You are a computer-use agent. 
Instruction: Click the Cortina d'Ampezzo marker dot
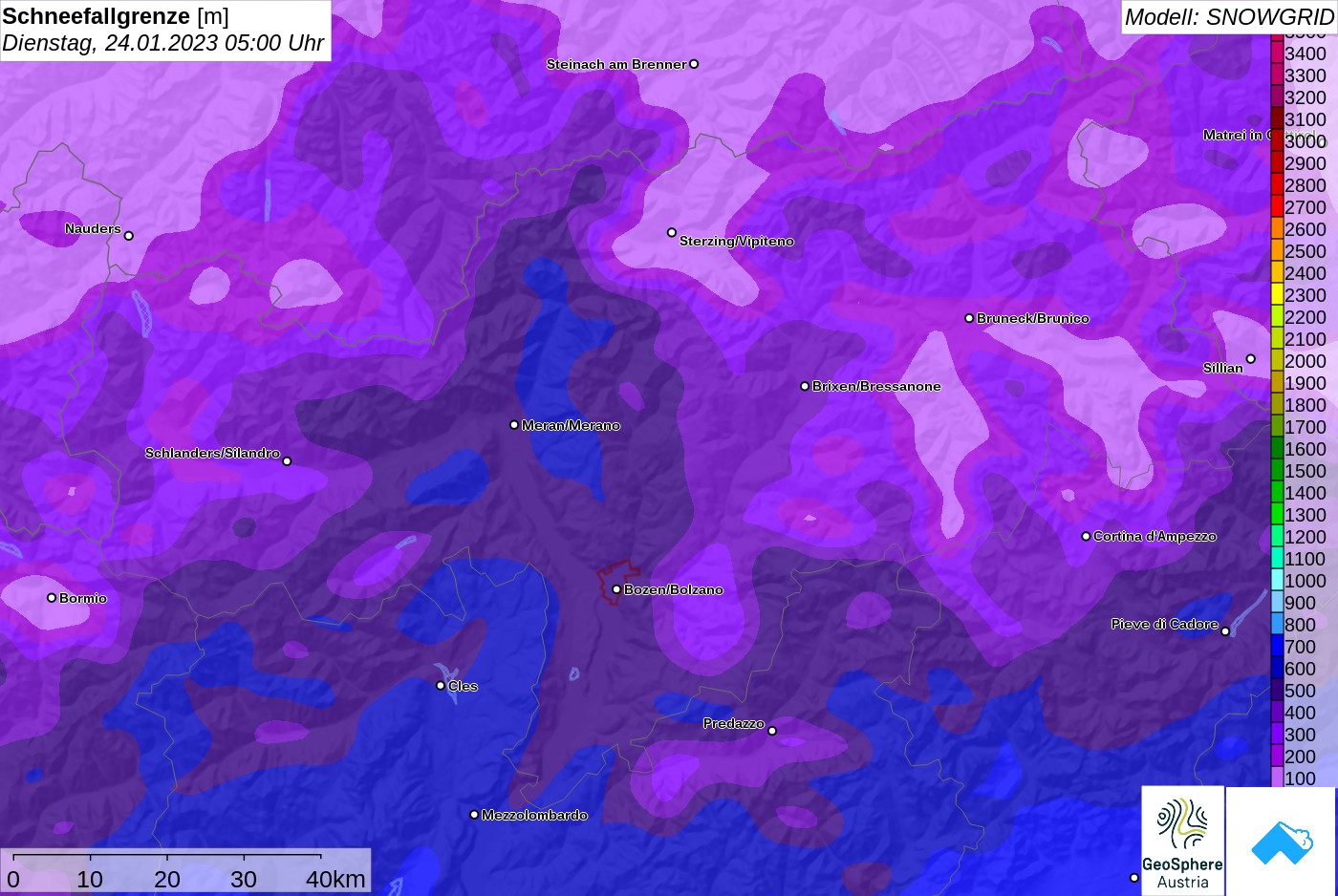coord(1086,536)
